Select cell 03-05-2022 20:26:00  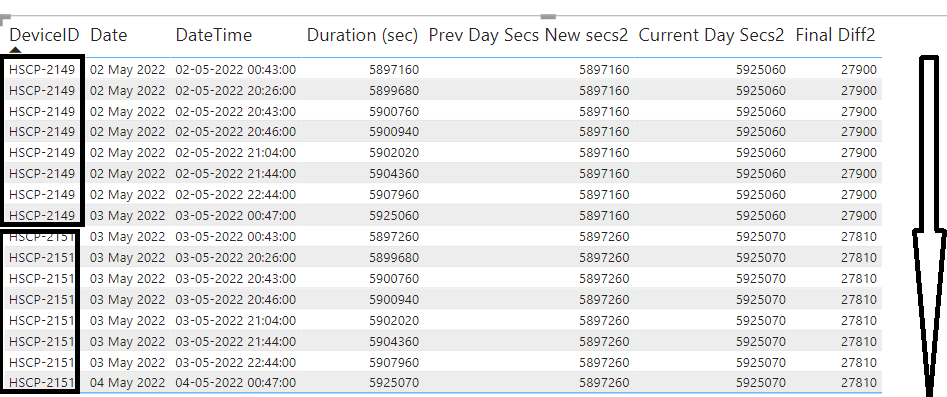(236, 258)
